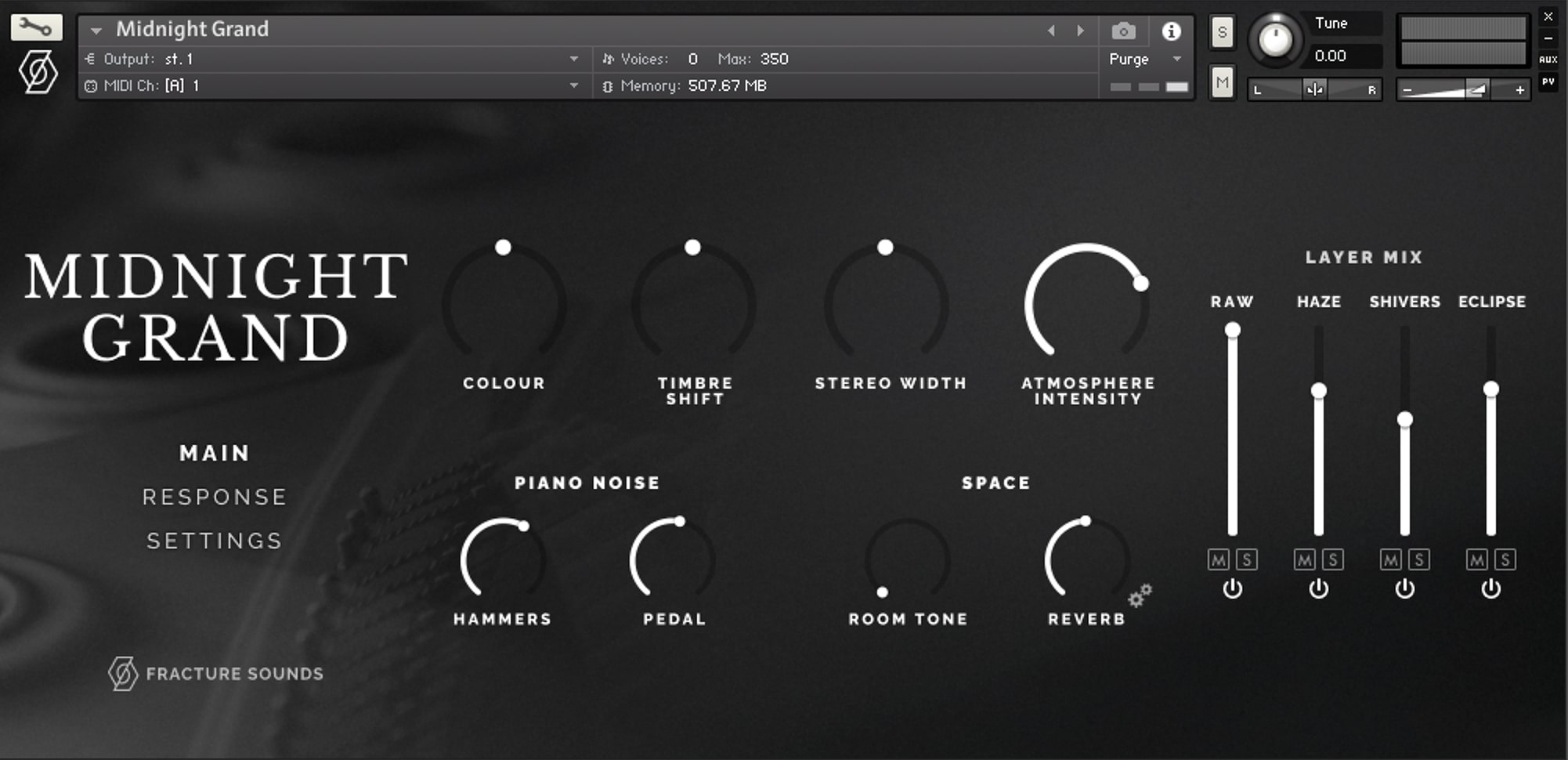Toggle power for ECLIPSE layer
This screenshot has width=1568, height=760.
pyautogui.click(x=1491, y=588)
